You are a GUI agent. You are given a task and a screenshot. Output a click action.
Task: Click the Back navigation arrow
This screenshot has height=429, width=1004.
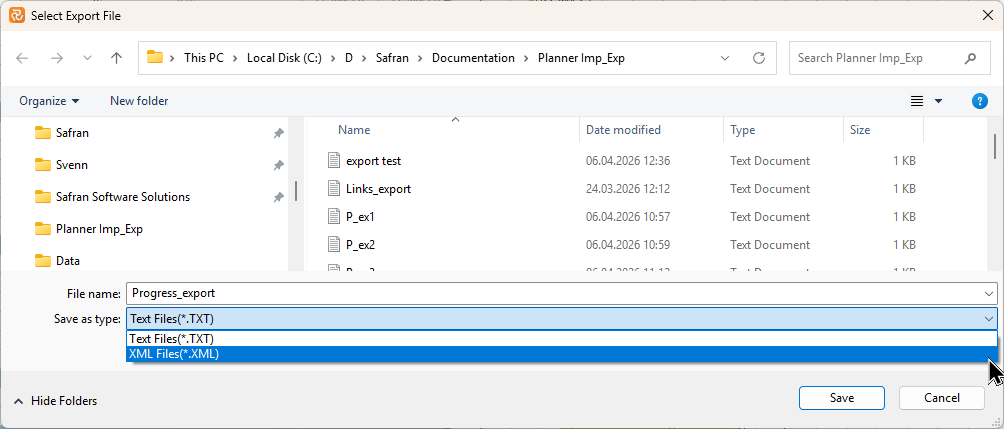(23, 58)
